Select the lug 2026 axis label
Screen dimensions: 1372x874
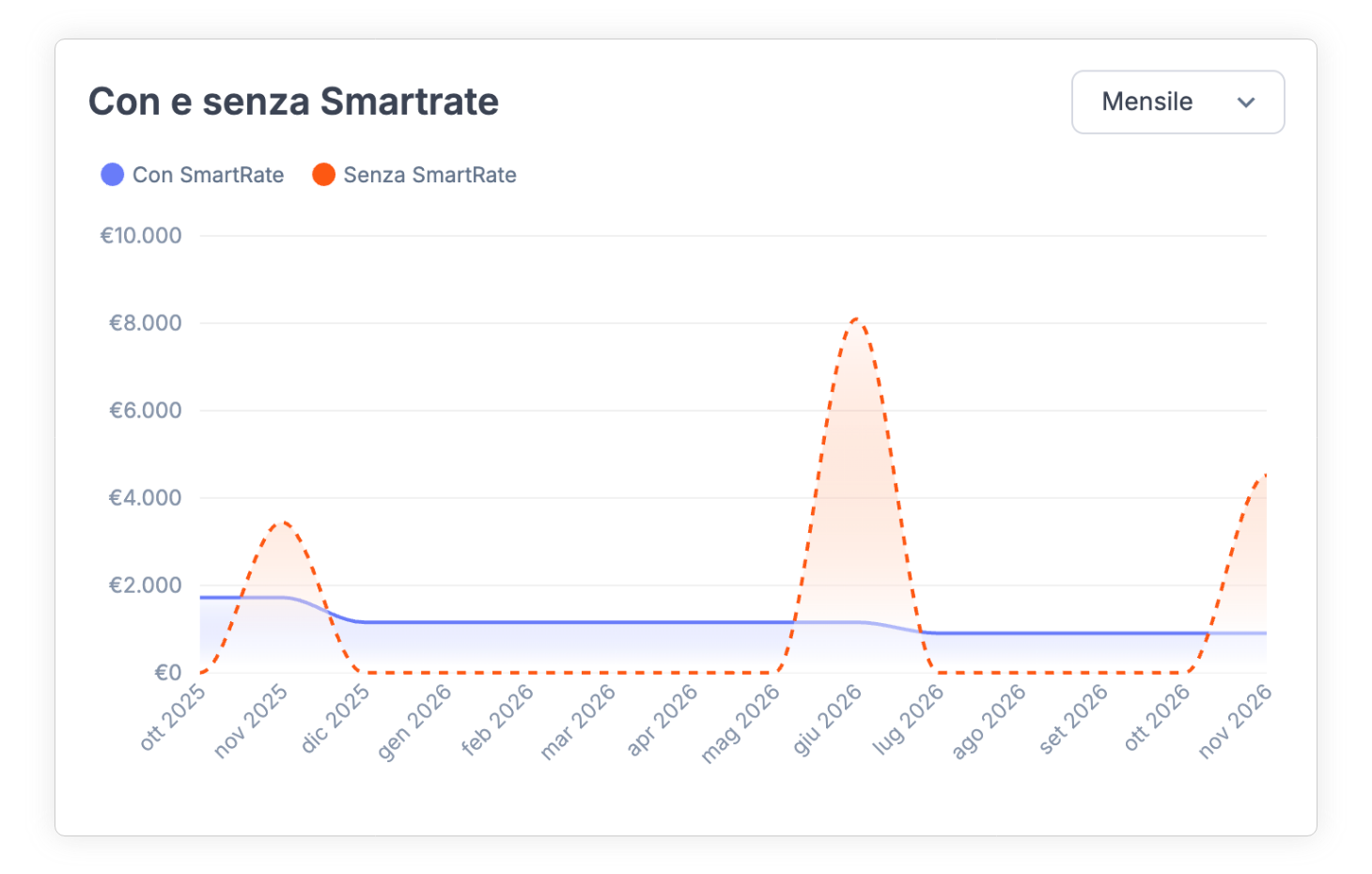(x=909, y=719)
